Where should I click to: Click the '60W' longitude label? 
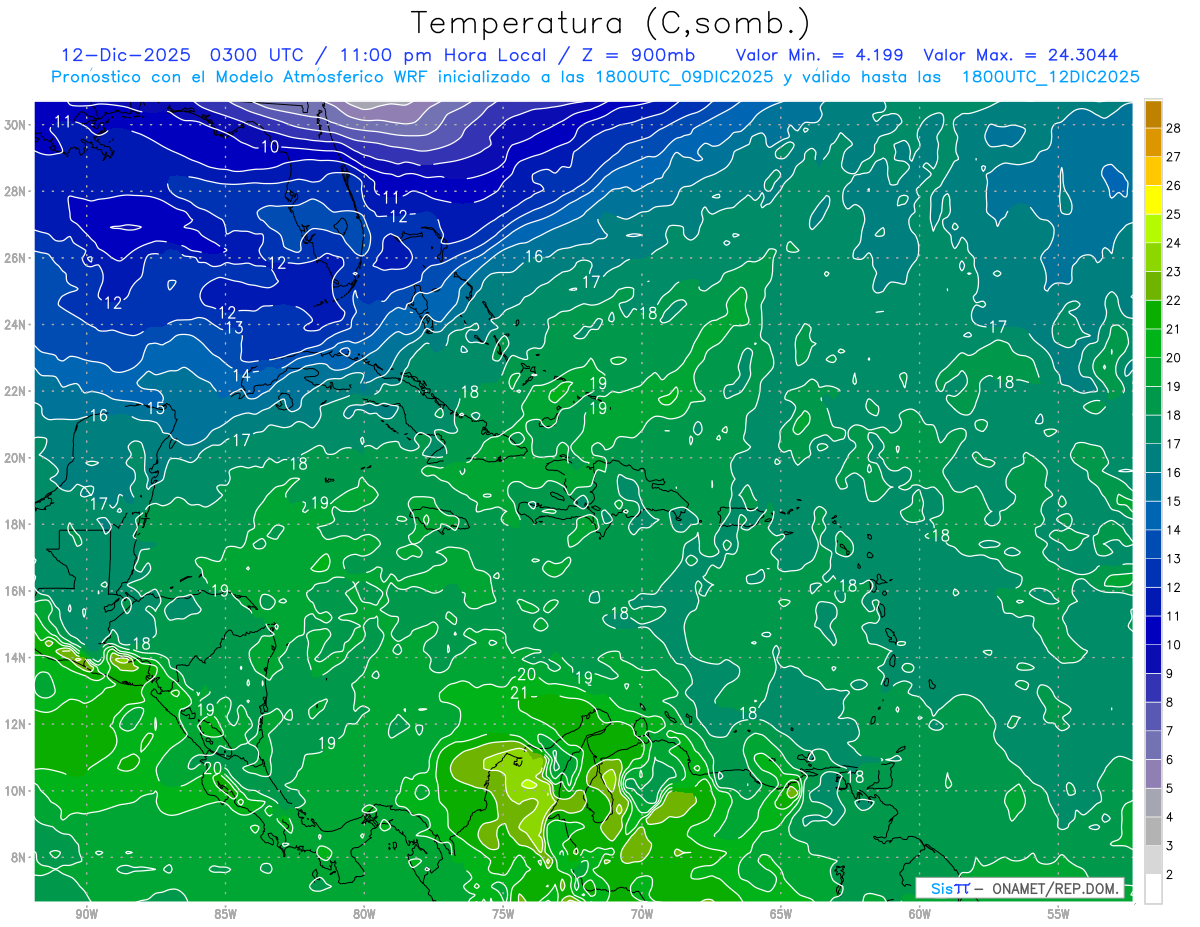click(x=920, y=915)
